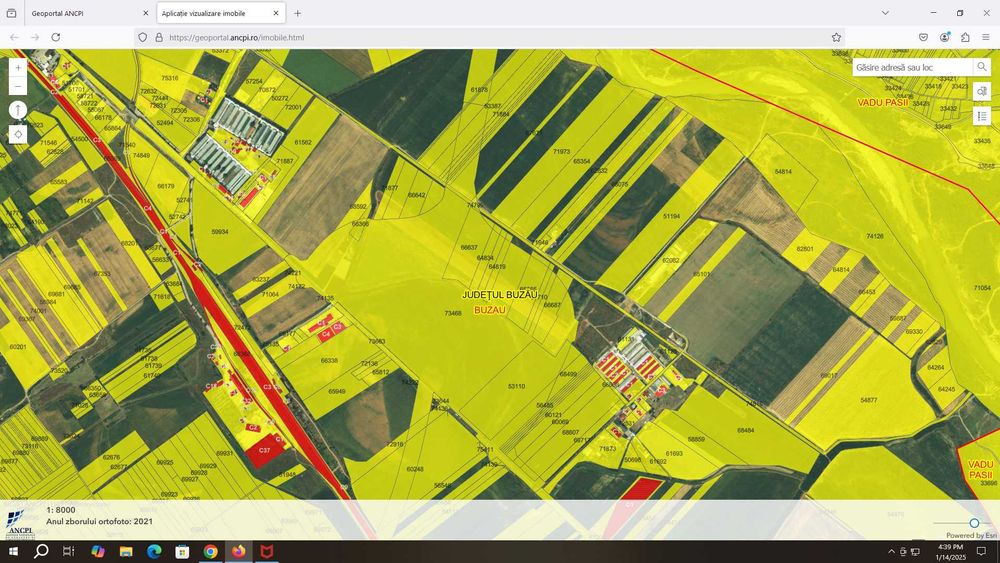Open the Firefox account icon
The height and width of the screenshot is (563, 1000).
click(945, 37)
